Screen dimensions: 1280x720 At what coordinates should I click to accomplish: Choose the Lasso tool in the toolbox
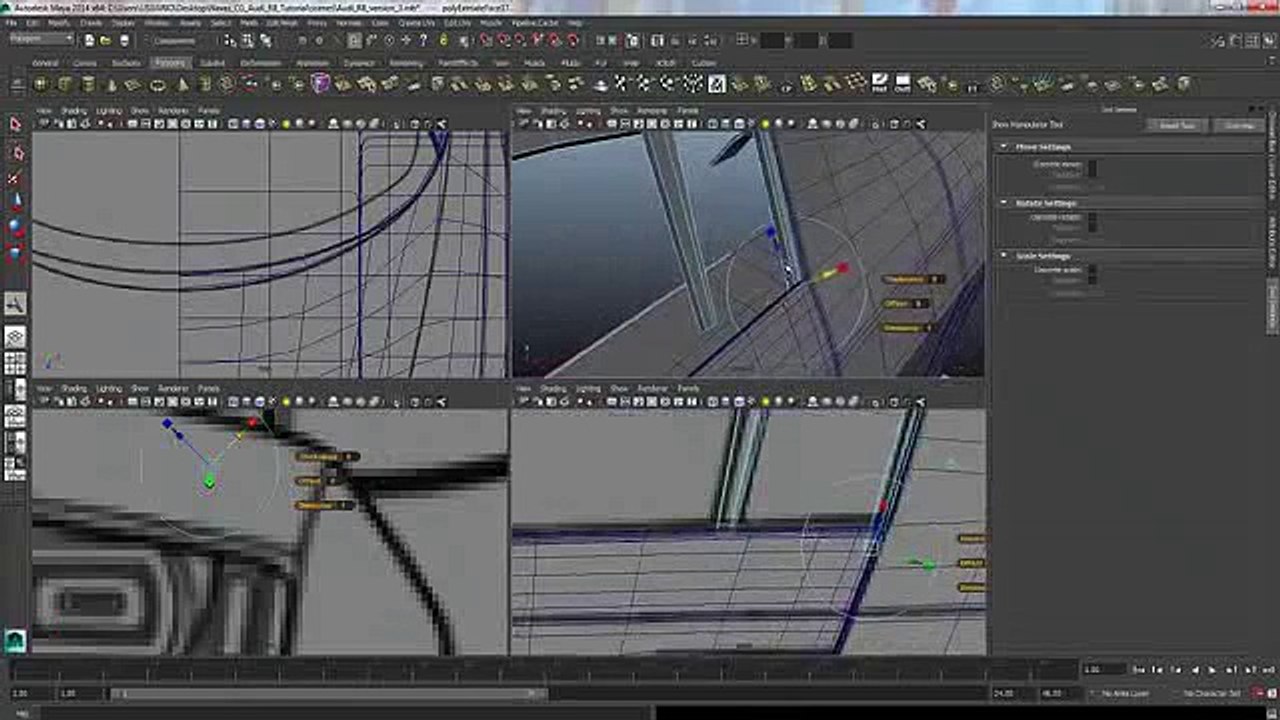coord(16,152)
